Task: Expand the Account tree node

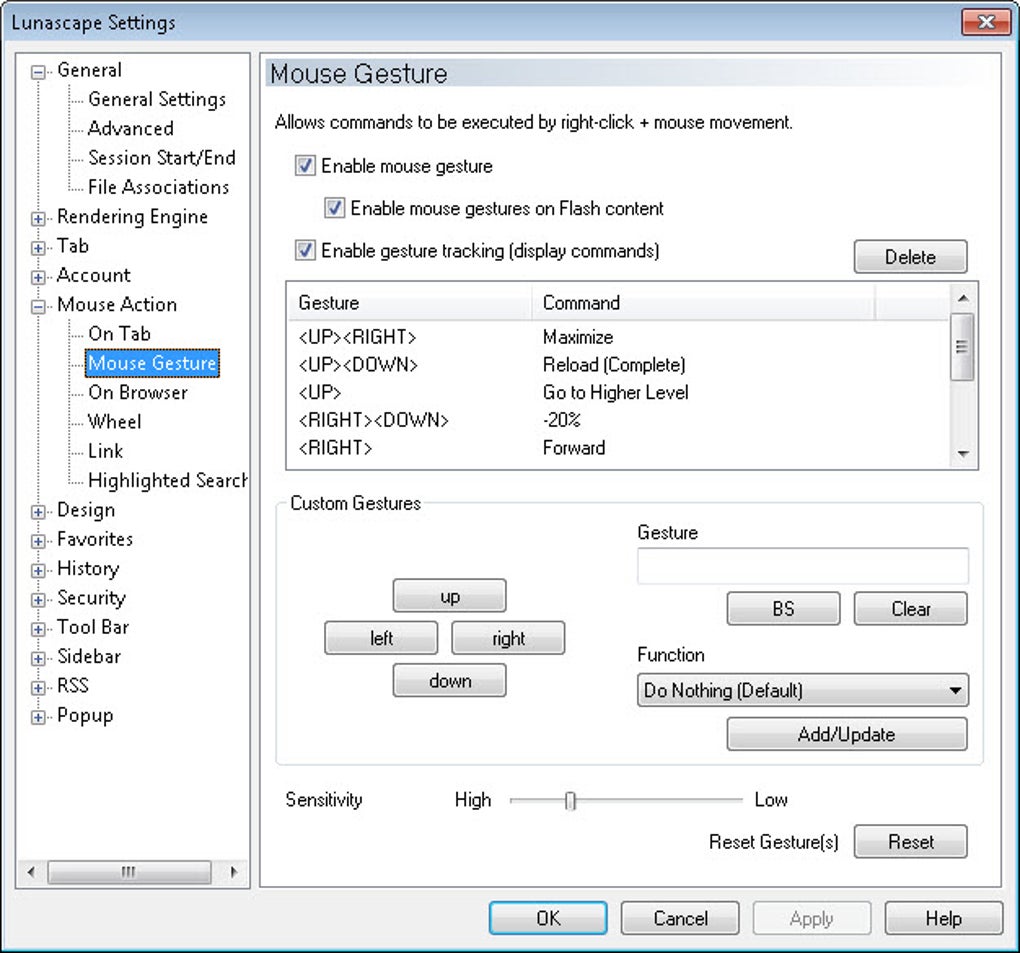Action: coord(38,277)
